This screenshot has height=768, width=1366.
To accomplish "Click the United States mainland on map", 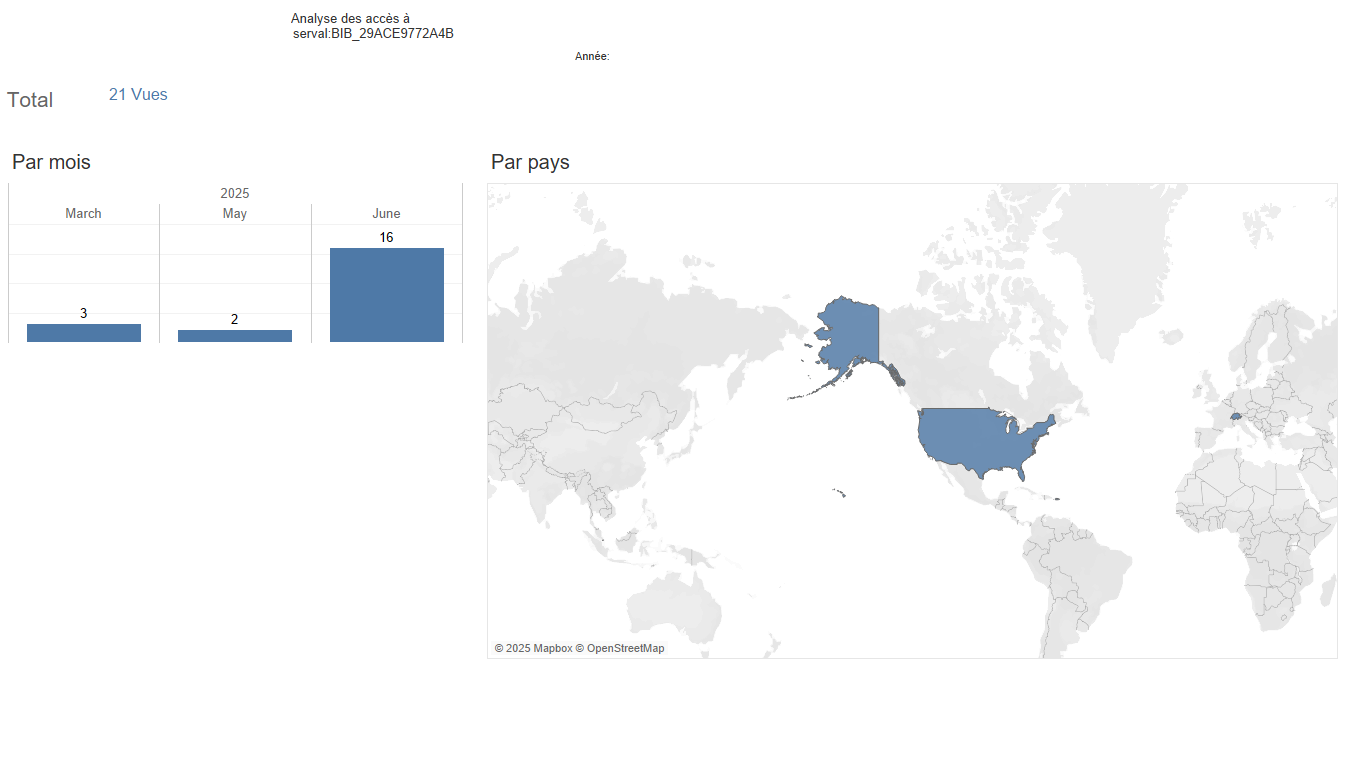I will click(x=985, y=440).
